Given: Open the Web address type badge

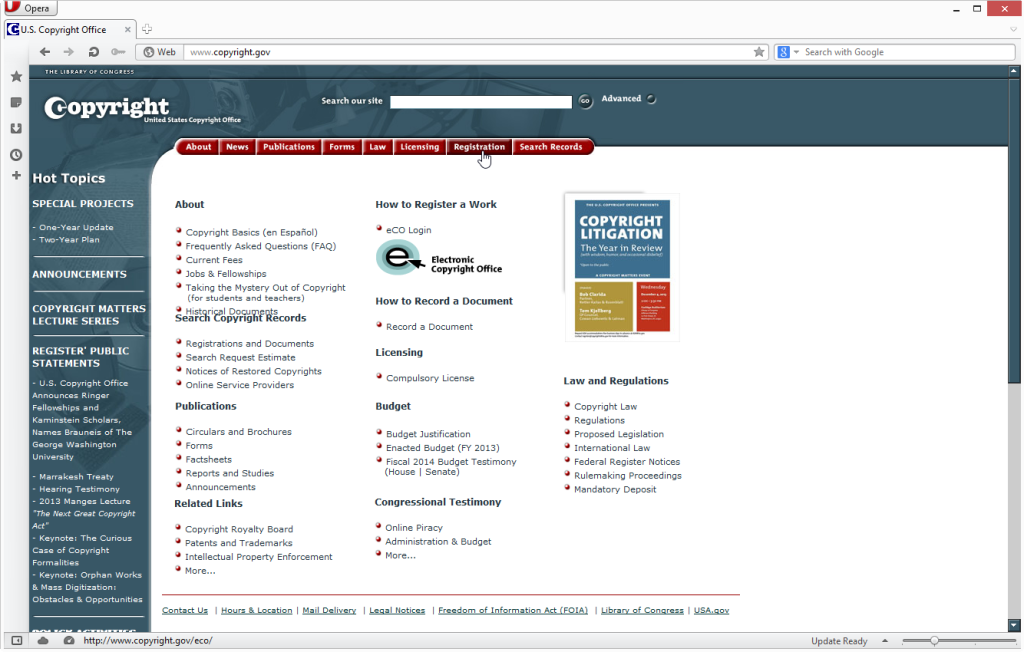Looking at the screenshot, I should click(x=159, y=52).
